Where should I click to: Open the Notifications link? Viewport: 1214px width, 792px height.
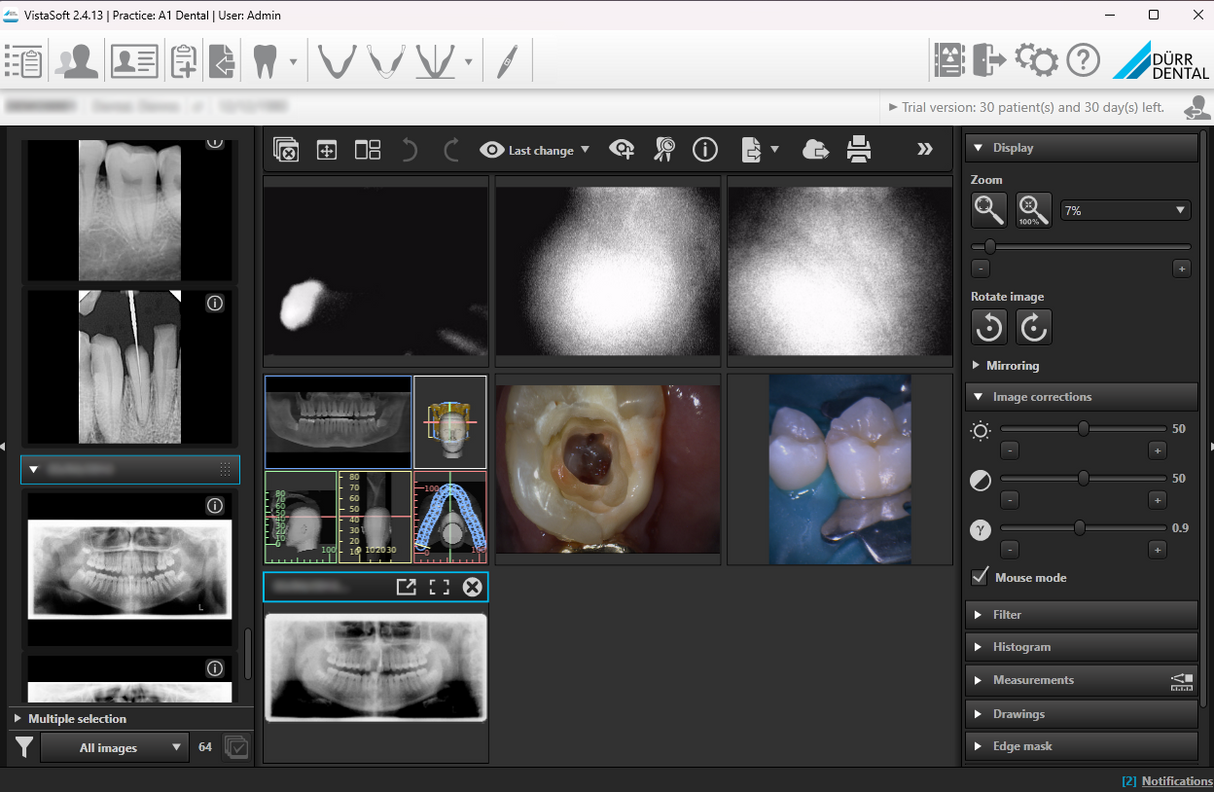pos(1176,781)
